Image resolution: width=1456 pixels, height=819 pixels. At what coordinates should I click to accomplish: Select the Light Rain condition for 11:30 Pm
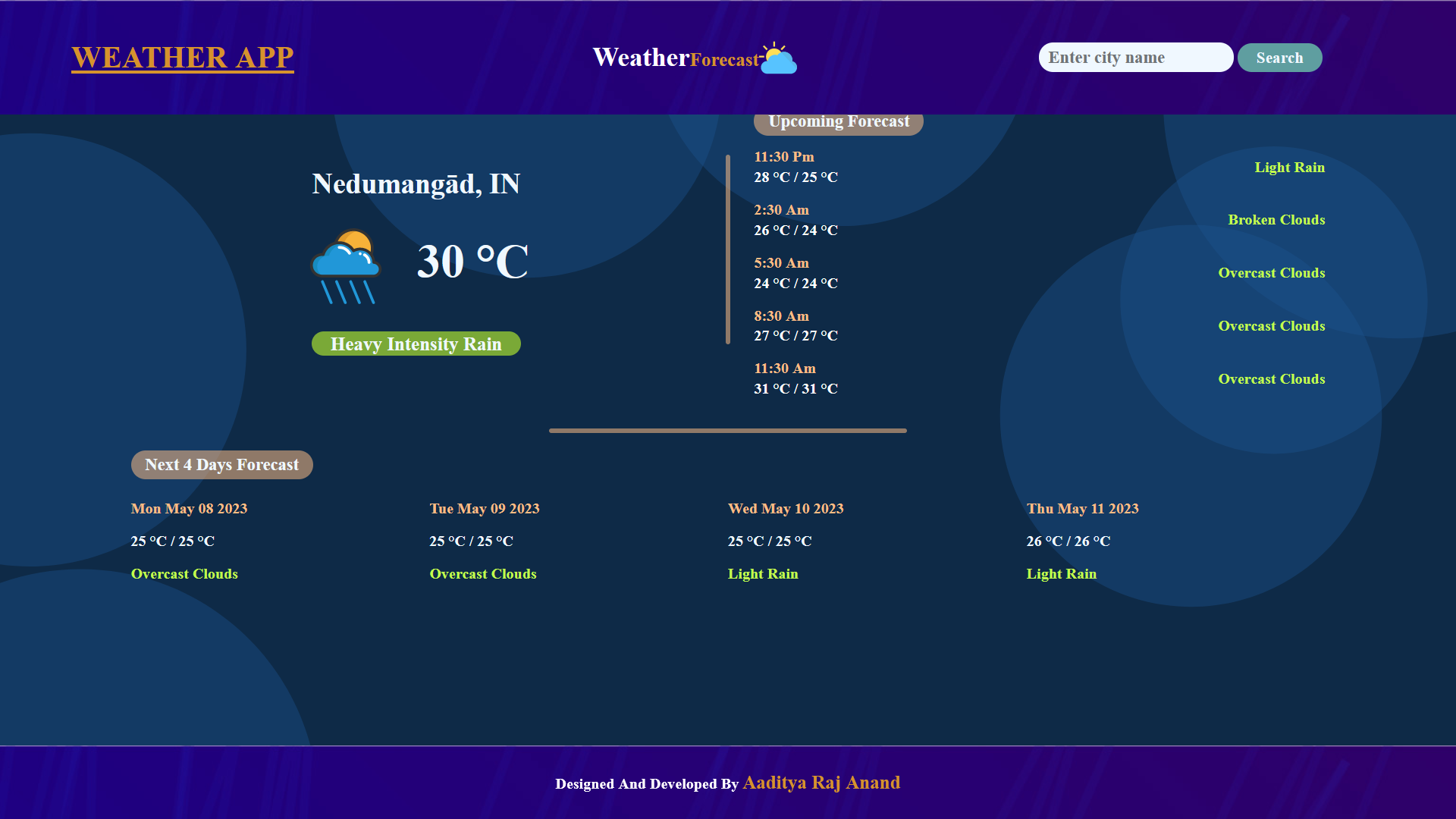pyautogui.click(x=1289, y=167)
